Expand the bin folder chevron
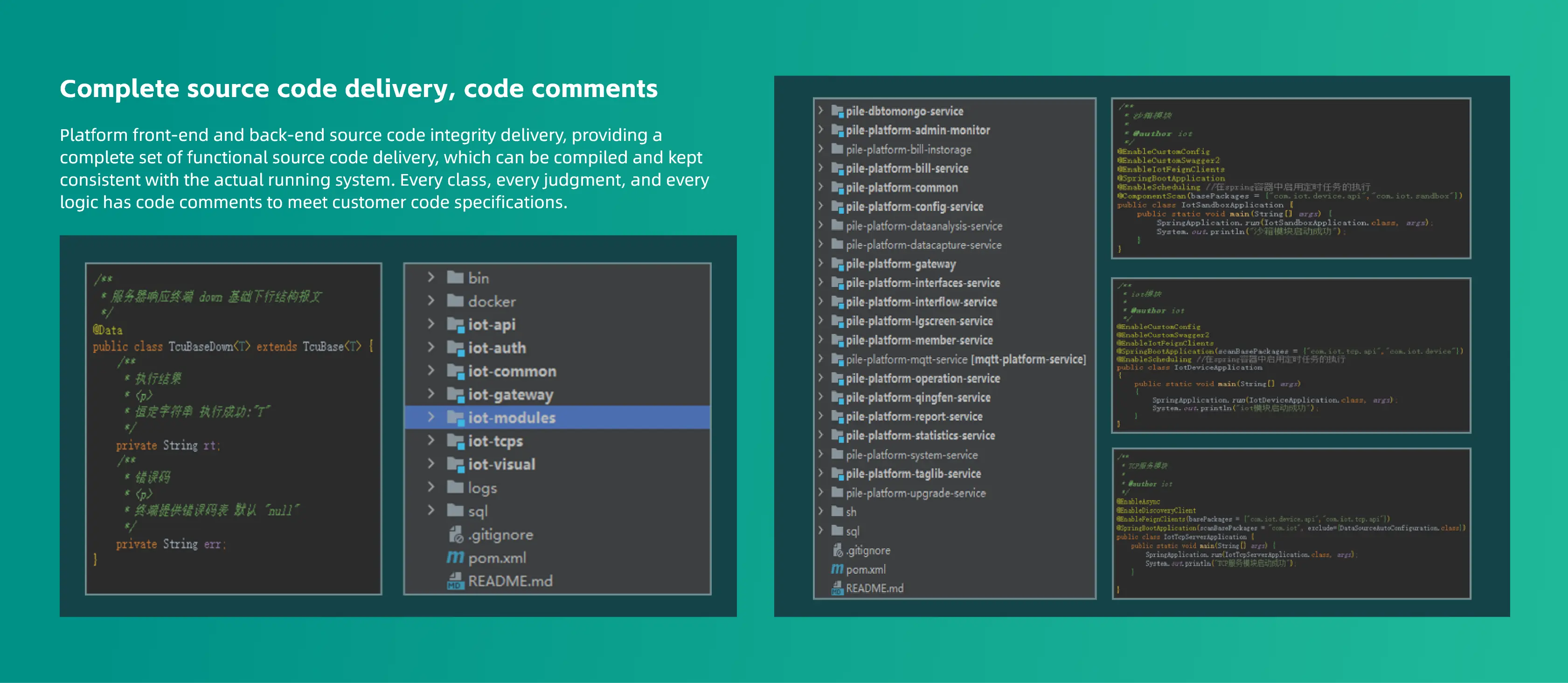 pos(431,277)
